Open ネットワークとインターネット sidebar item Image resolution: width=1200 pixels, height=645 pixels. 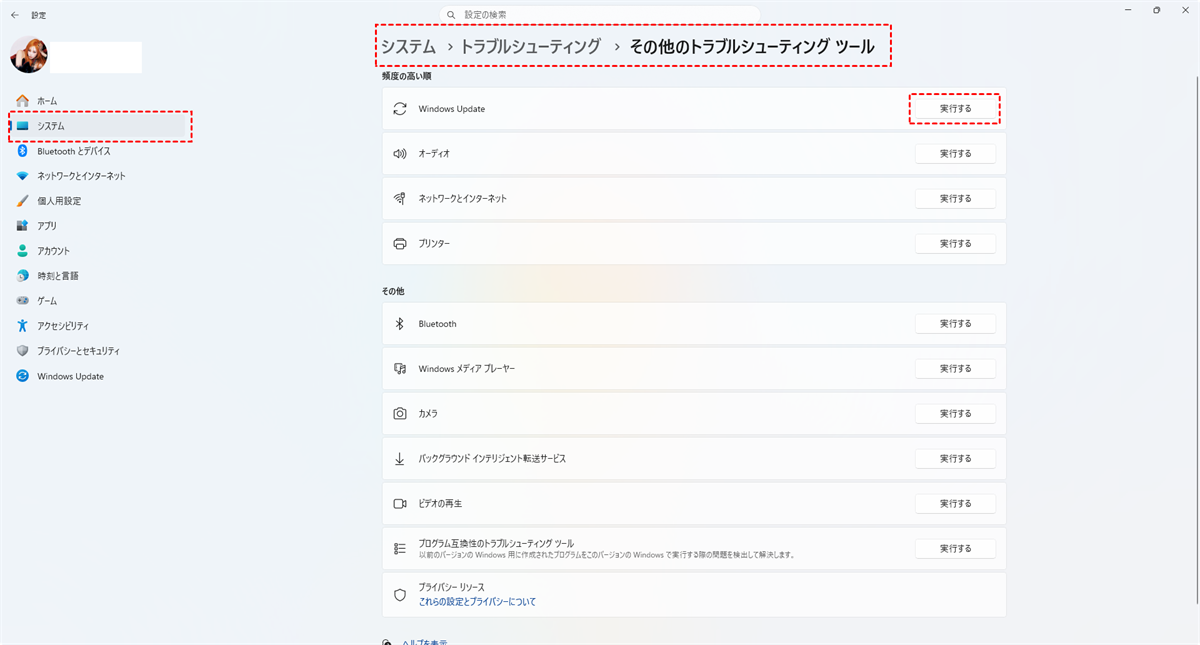pyautogui.click(x=81, y=176)
